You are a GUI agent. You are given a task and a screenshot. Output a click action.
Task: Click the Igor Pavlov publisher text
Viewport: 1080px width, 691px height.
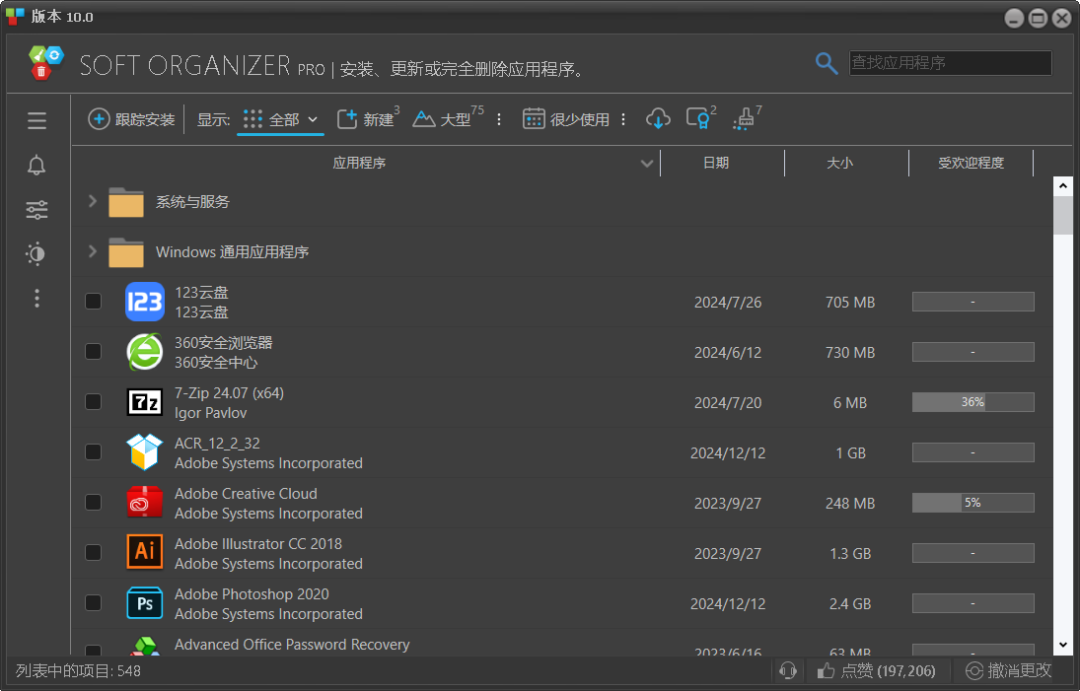coord(211,413)
